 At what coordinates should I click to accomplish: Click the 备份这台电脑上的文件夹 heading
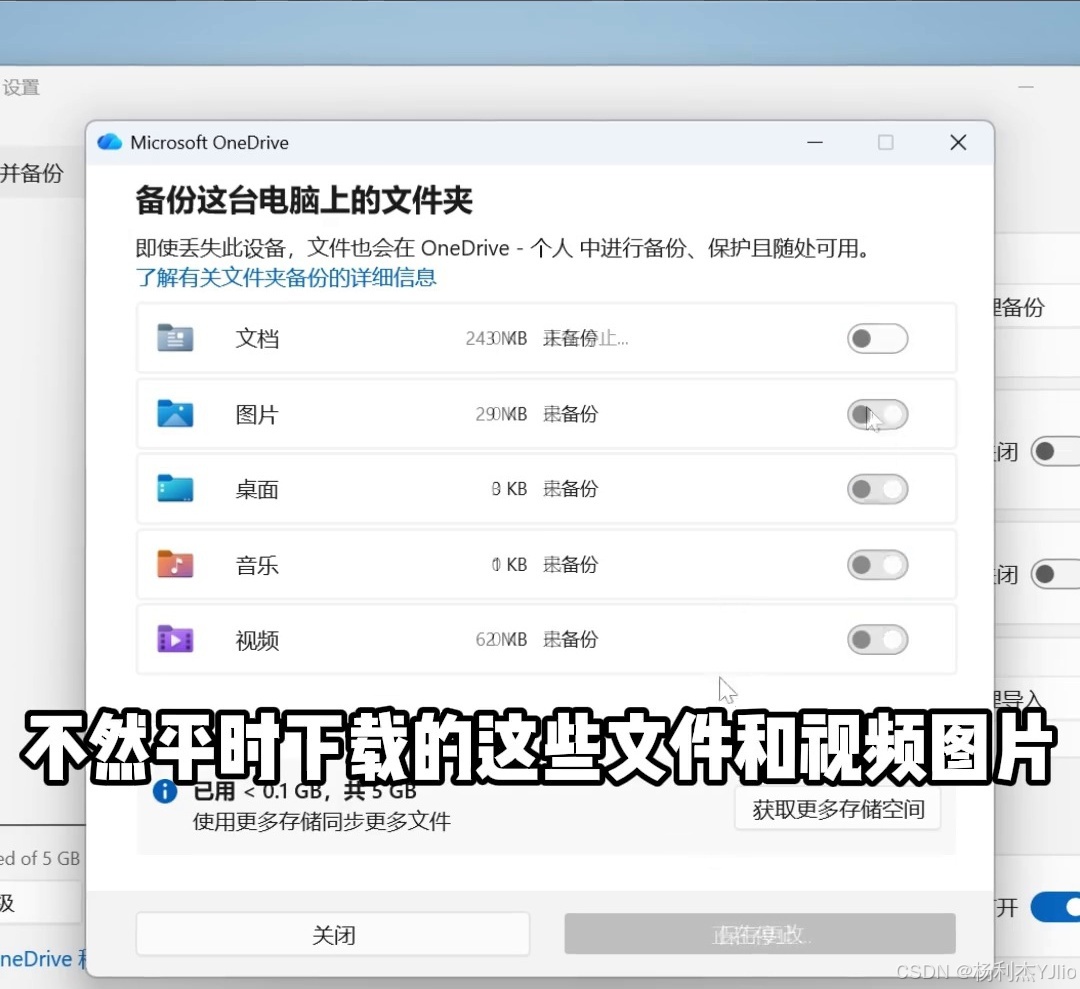click(x=304, y=200)
